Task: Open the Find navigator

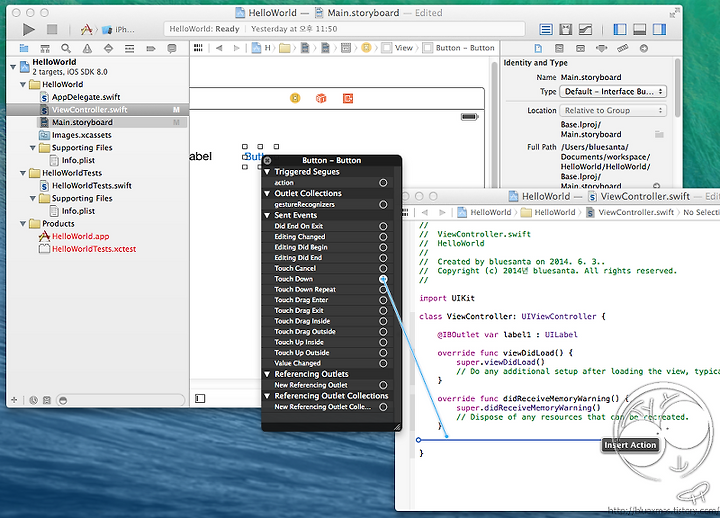Action: tap(66, 48)
